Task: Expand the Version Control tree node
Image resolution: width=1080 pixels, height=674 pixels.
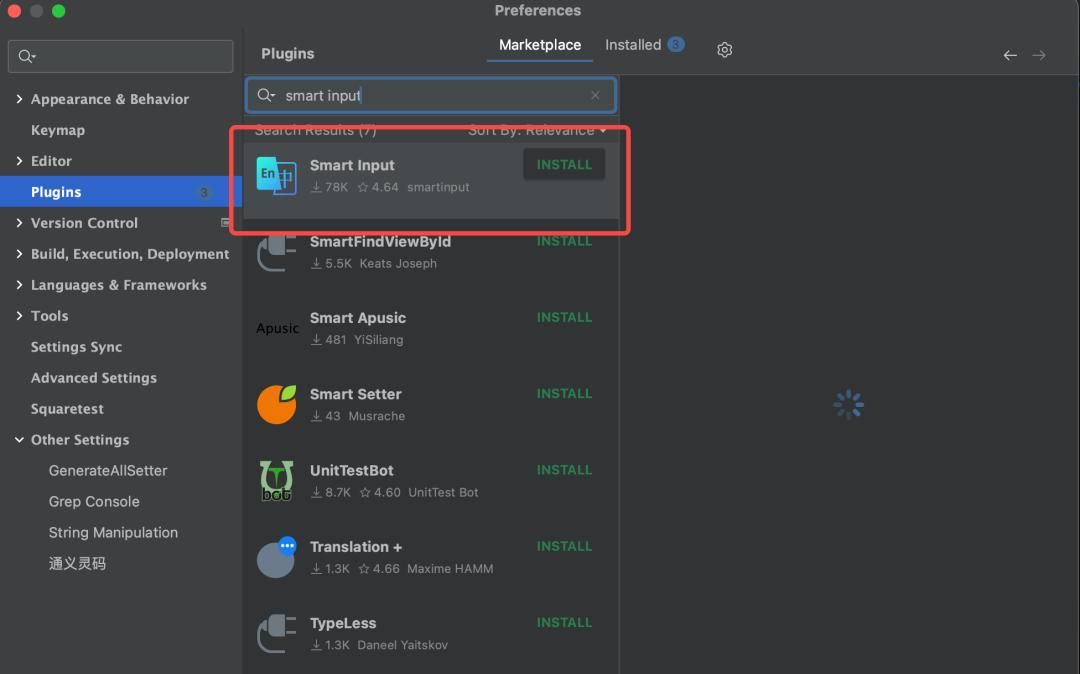Action: click(x=19, y=223)
